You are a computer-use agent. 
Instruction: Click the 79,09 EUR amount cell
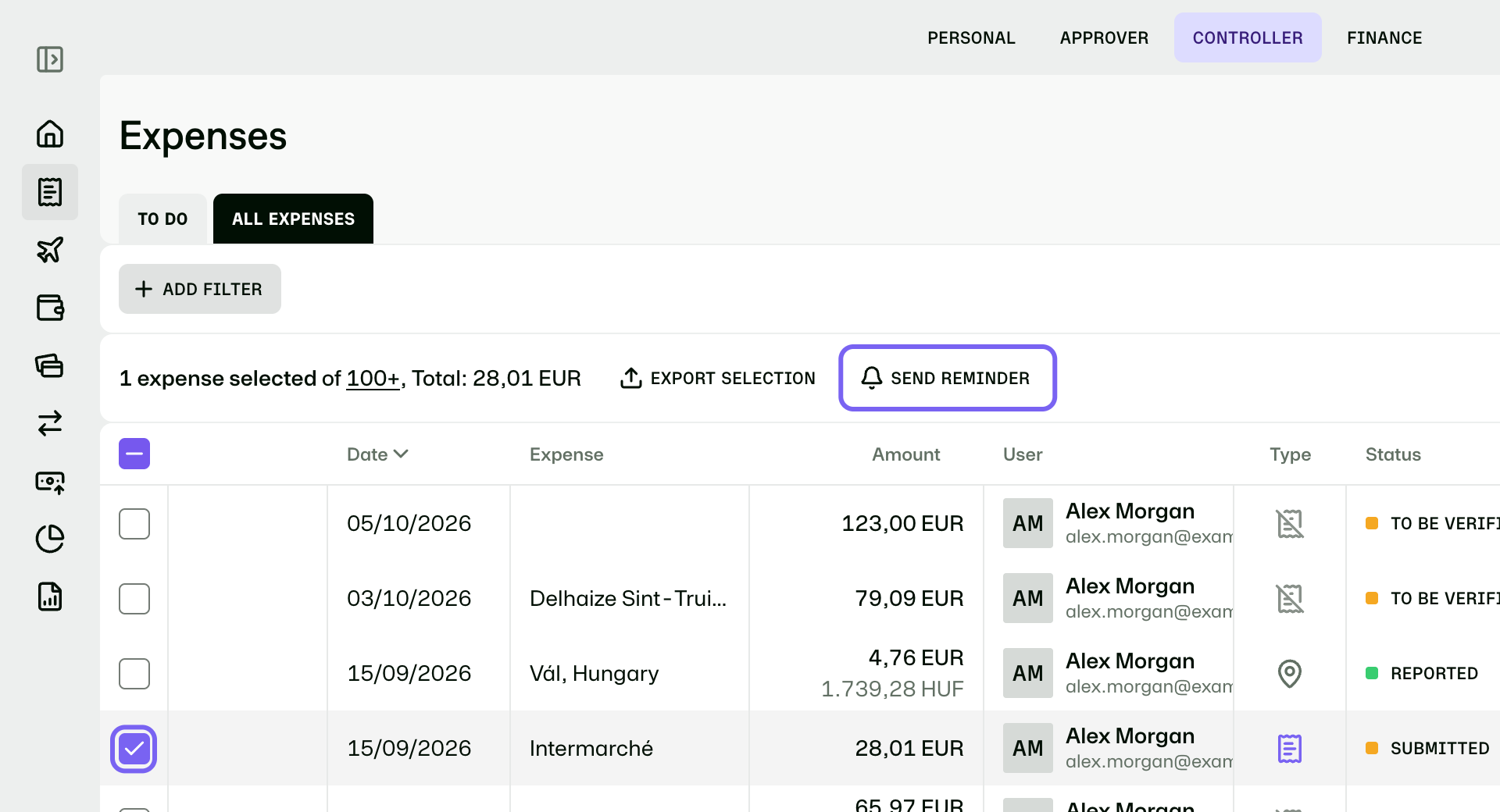909,598
